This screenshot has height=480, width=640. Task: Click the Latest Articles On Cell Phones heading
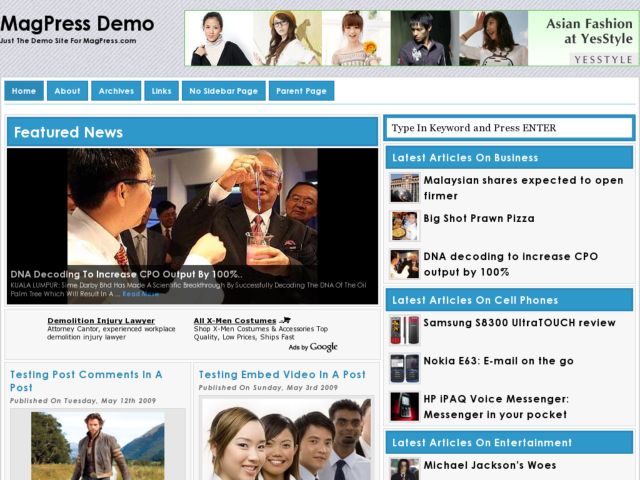click(509, 300)
